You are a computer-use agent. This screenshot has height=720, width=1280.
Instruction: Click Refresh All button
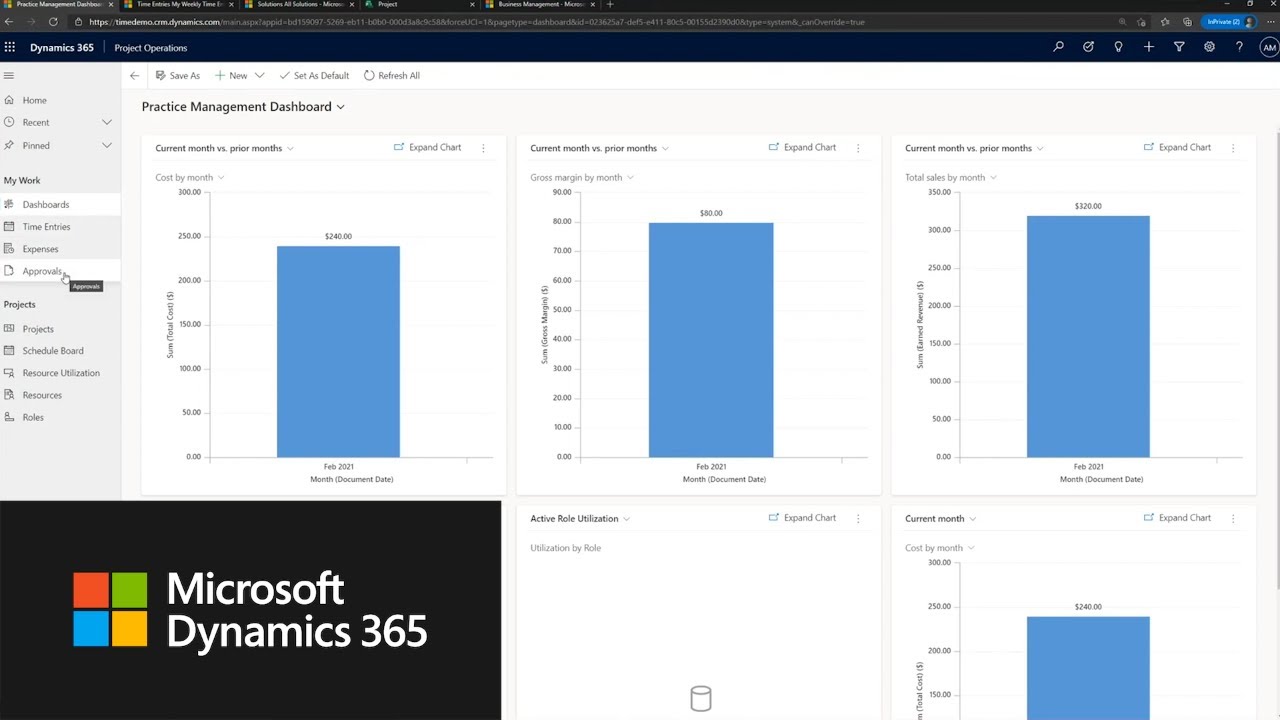click(x=391, y=75)
